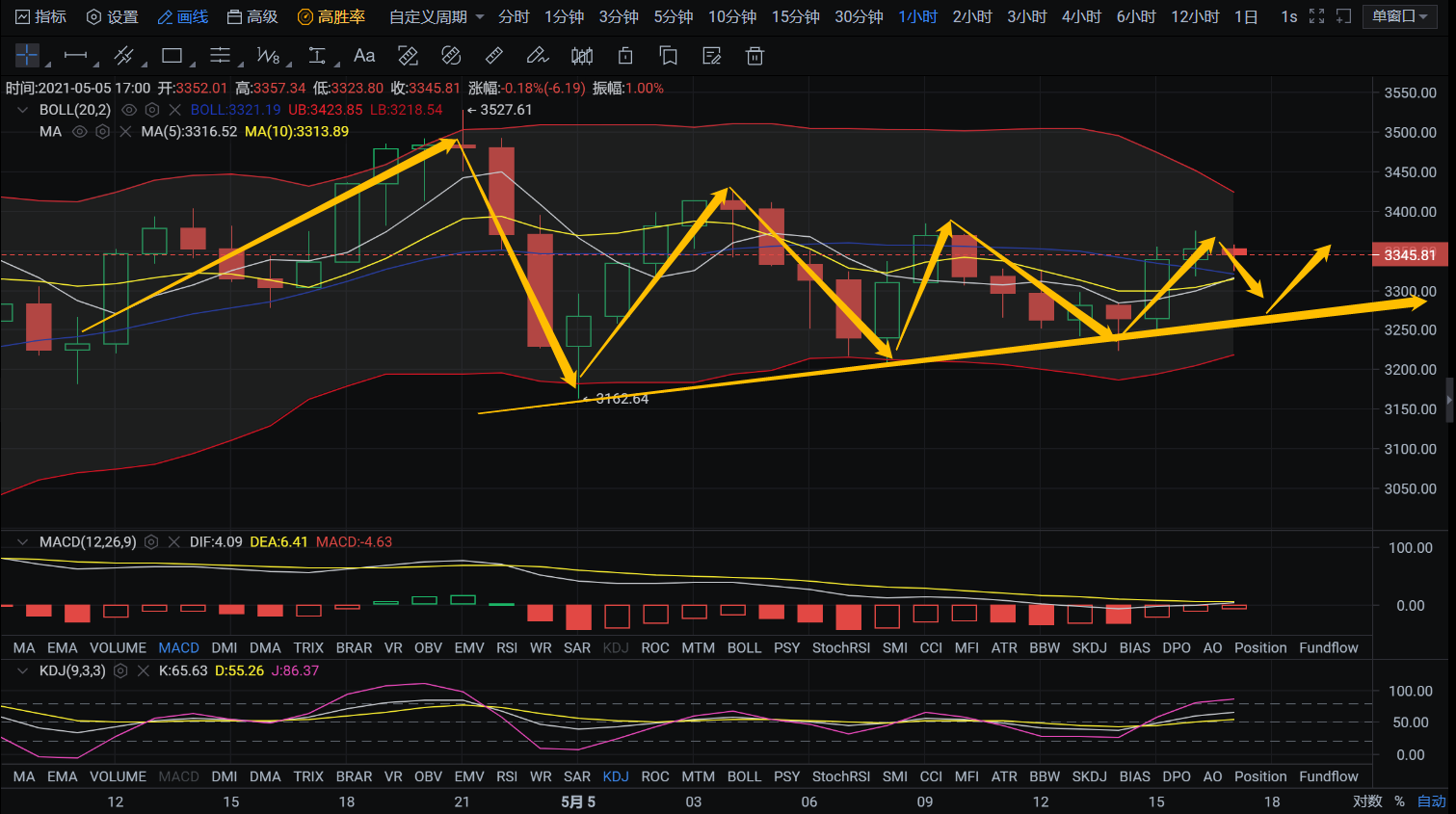The width and height of the screenshot is (1456, 814).
Task: Collapse the KDJ(9,3,3) panel chevron
Action: 22,671
